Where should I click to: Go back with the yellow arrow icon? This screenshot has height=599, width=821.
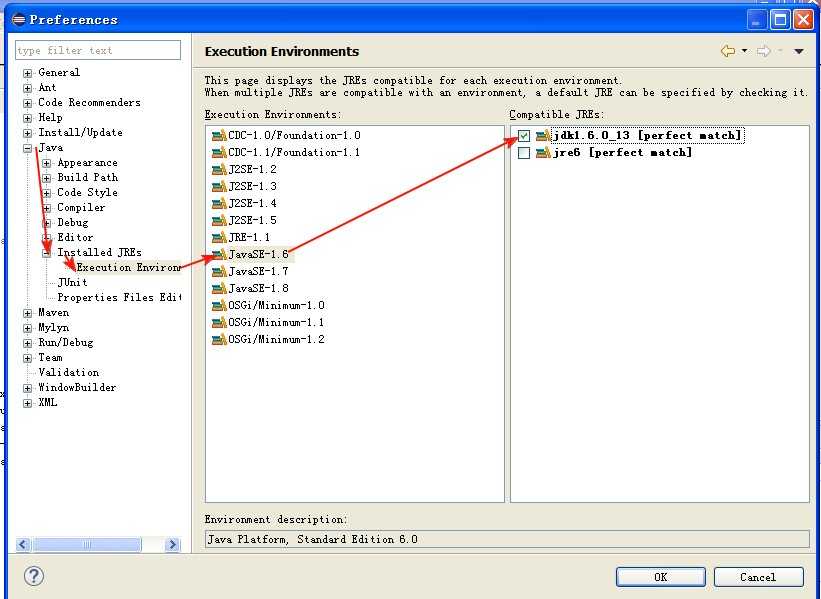tap(728, 51)
